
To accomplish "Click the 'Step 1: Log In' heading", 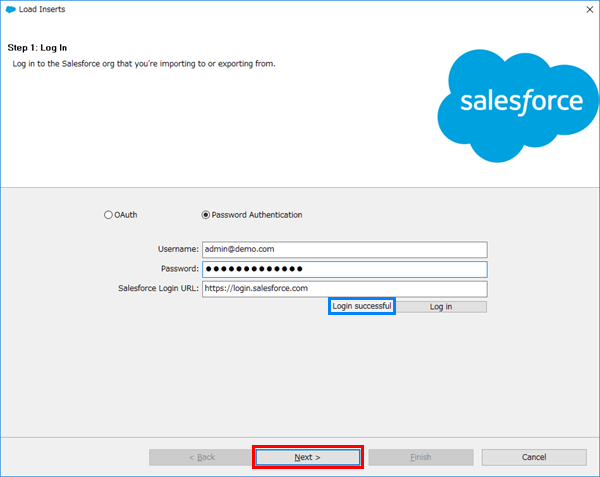I will click(x=37, y=48).
